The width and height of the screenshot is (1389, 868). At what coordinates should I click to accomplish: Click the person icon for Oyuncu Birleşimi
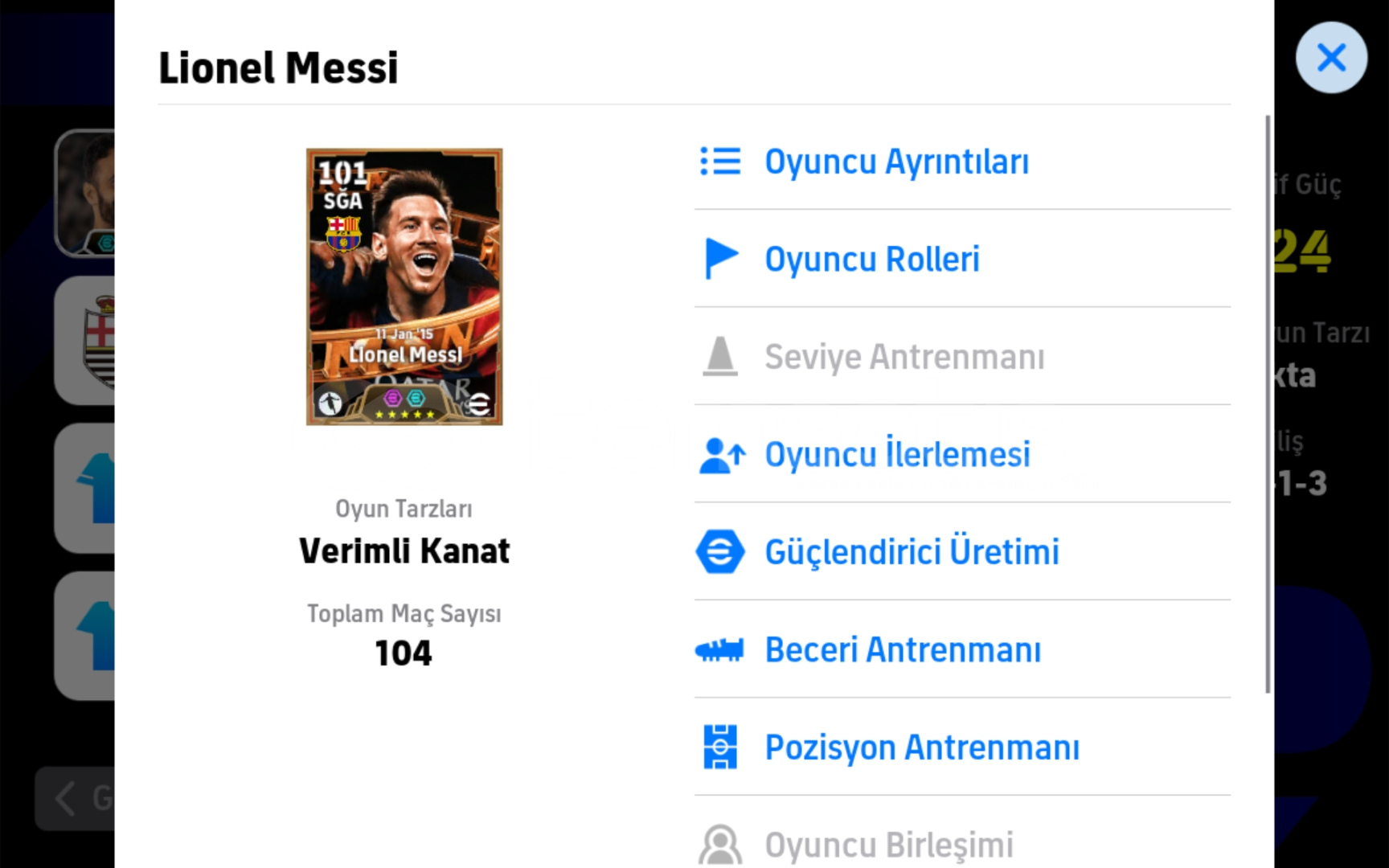tap(720, 845)
